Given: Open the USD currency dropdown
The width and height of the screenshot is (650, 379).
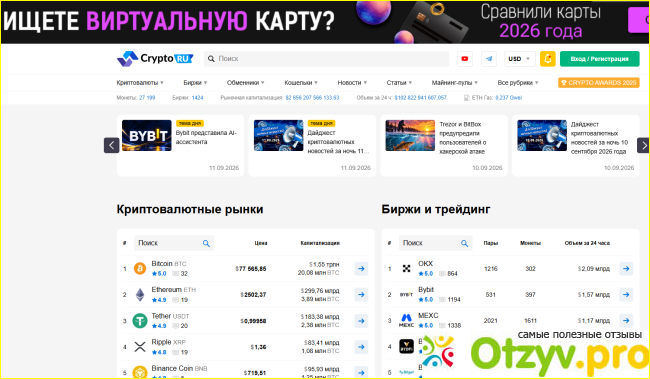Looking at the screenshot, I should [x=519, y=59].
